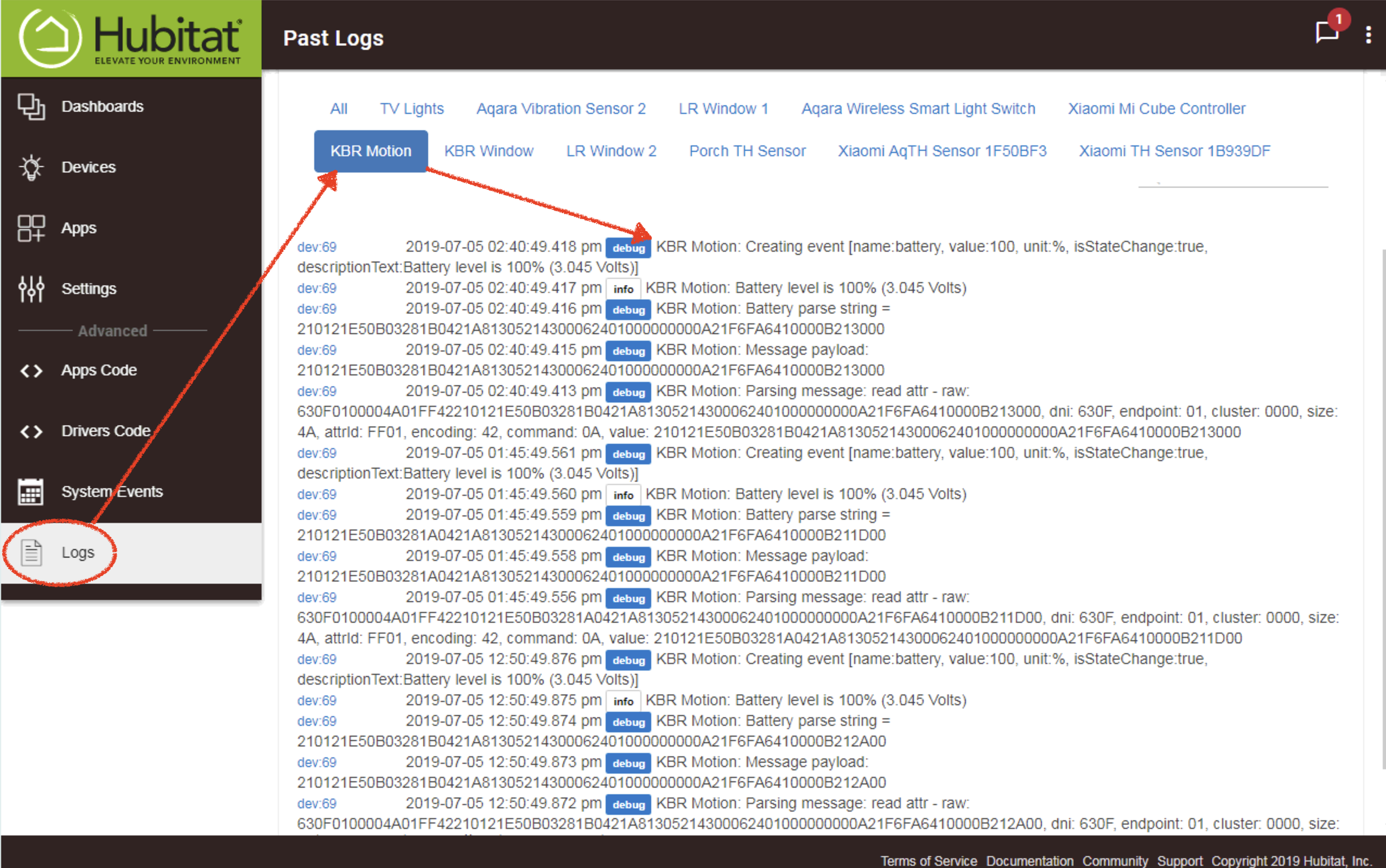Filter logs by KBR Window

[x=488, y=151]
